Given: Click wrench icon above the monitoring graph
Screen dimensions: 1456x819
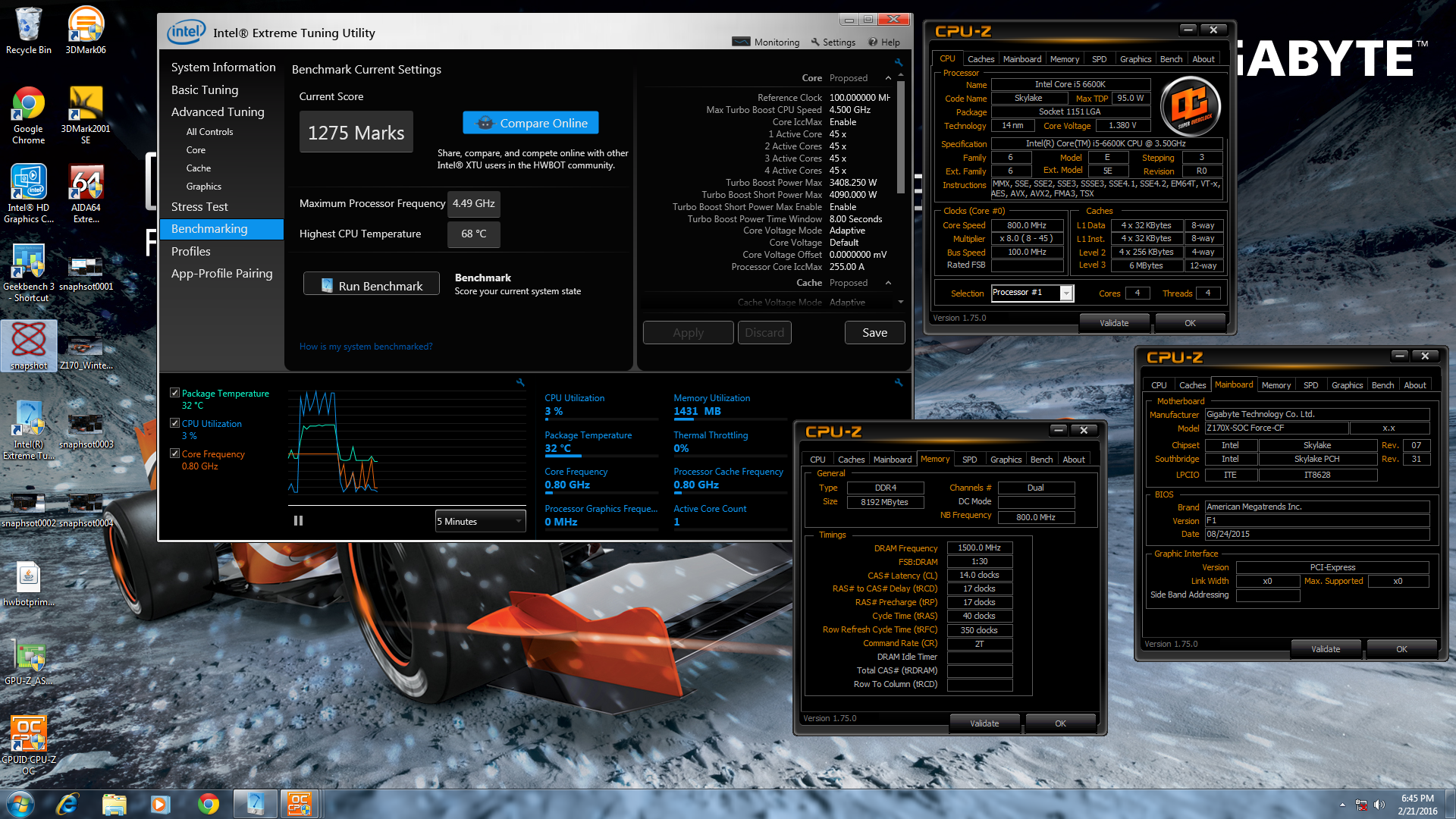Looking at the screenshot, I should click(520, 382).
